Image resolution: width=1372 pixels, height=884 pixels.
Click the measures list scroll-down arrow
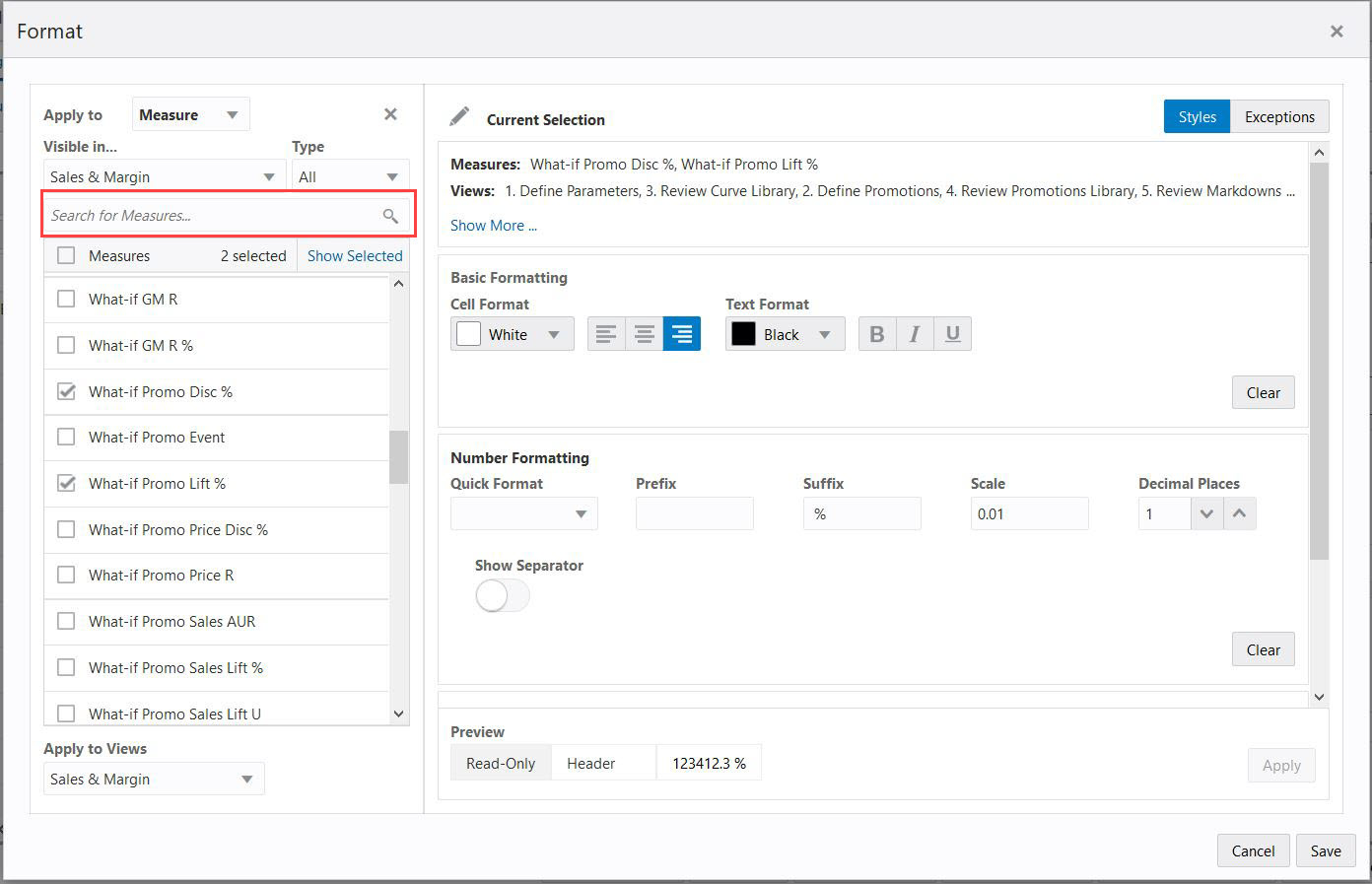[x=398, y=714]
